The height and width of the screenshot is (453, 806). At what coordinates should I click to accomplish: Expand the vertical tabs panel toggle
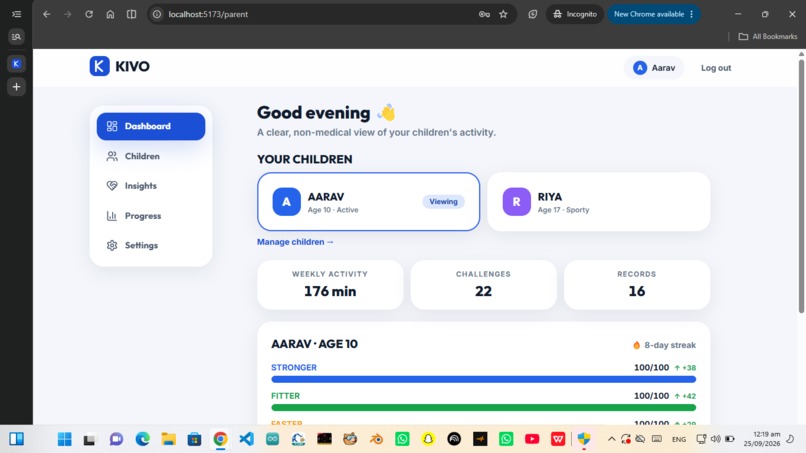click(x=16, y=14)
